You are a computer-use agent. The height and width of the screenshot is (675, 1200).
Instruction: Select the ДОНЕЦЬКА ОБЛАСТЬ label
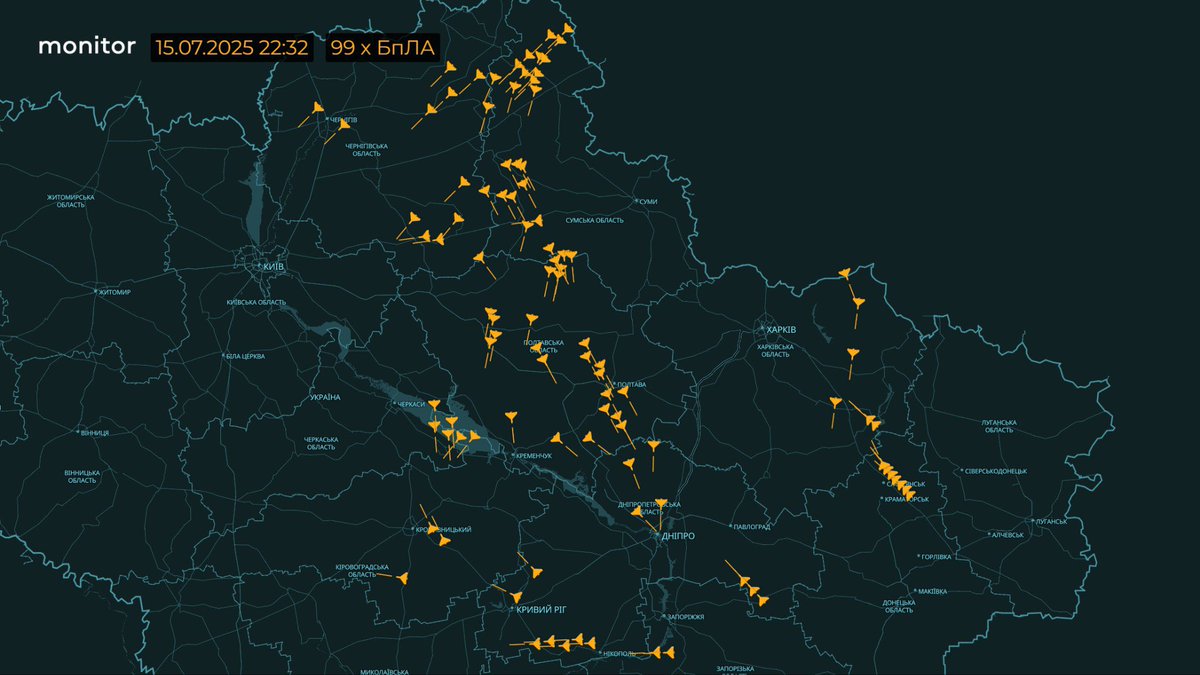click(899, 606)
